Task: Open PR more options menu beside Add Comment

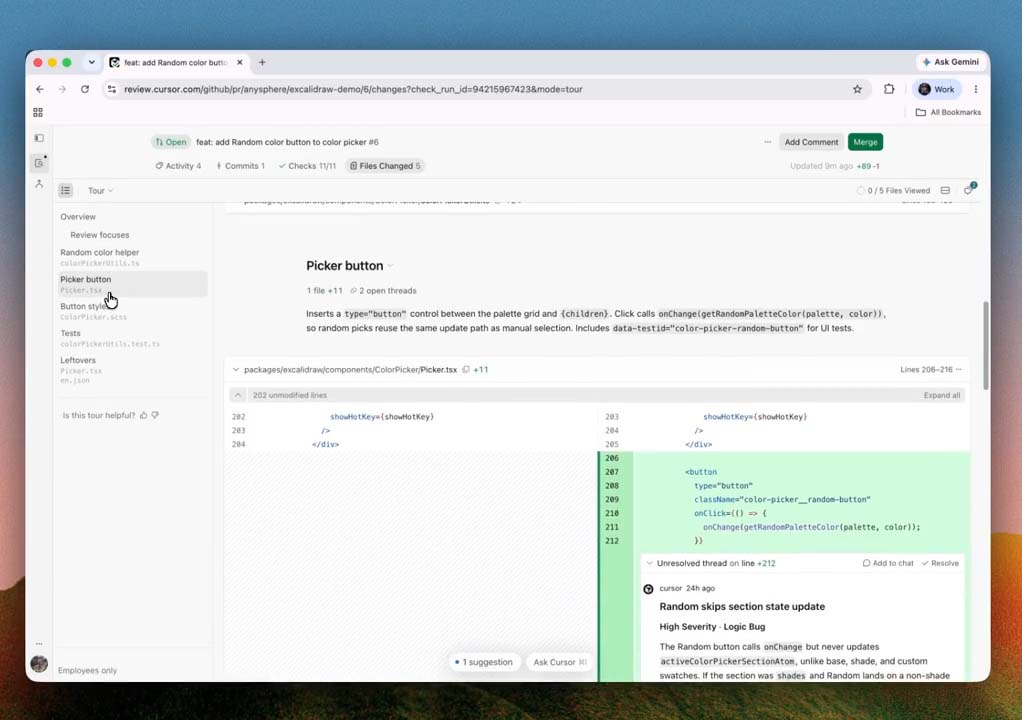Action: tap(767, 142)
